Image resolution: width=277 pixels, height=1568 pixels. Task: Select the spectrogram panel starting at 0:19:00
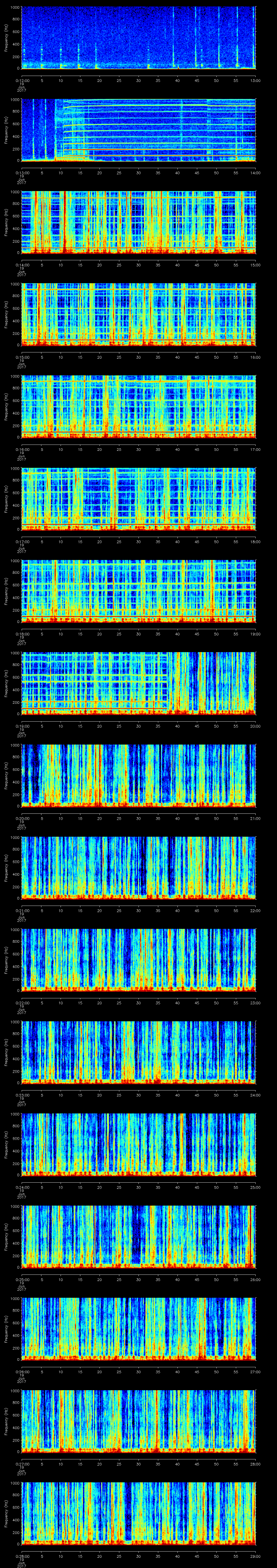138,682
